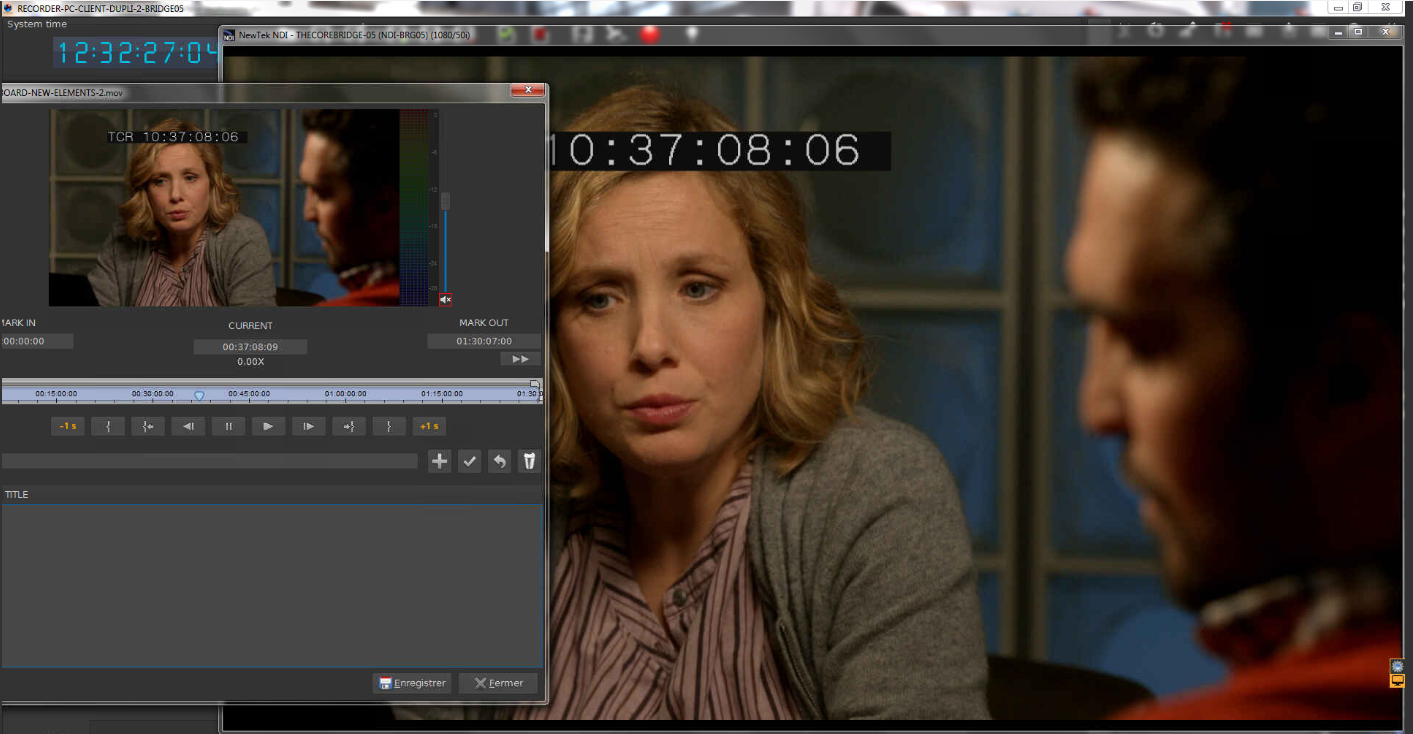
Task: Play the clip in the editor
Action: 268,426
